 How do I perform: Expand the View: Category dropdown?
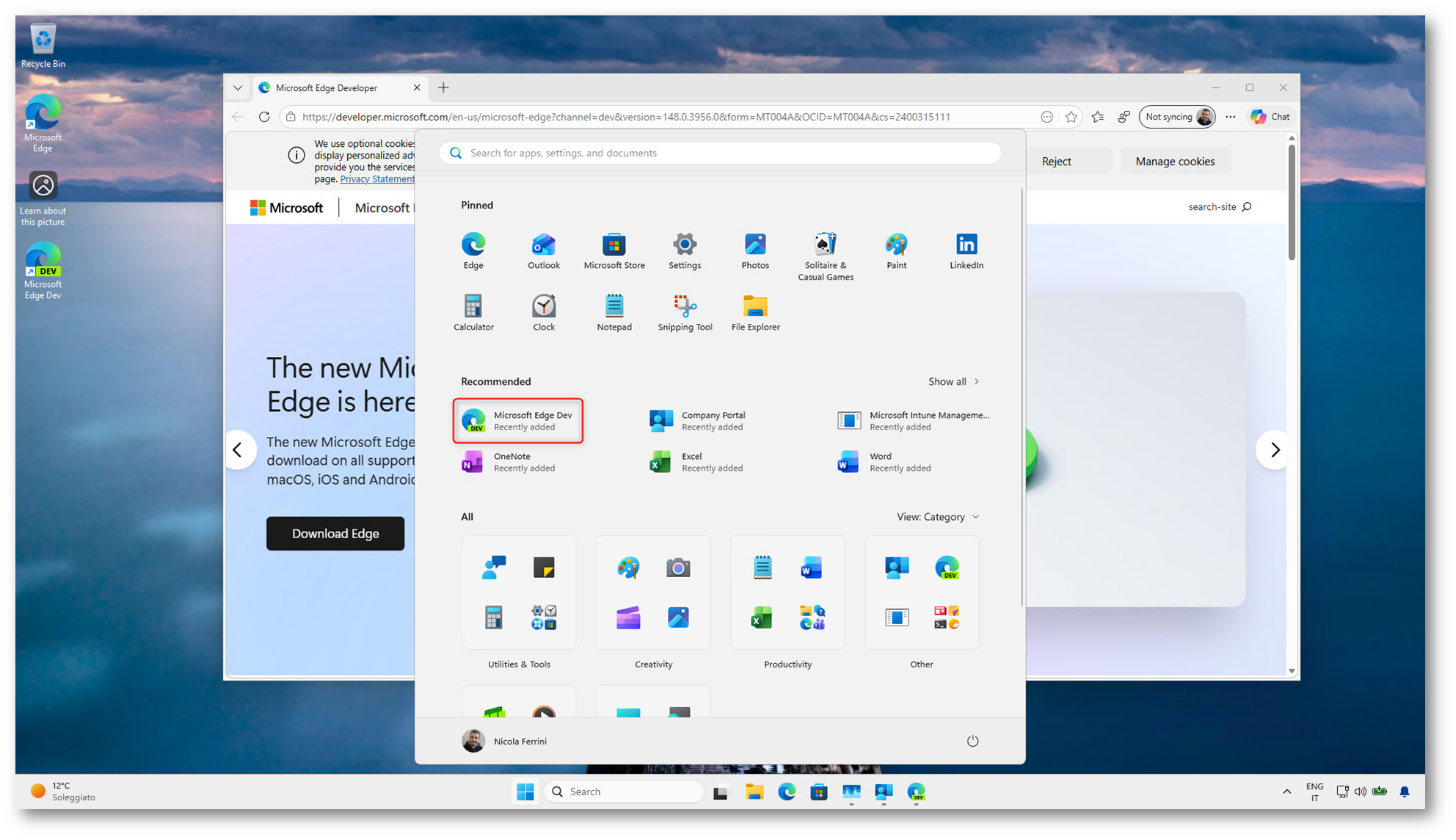[x=937, y=517]
